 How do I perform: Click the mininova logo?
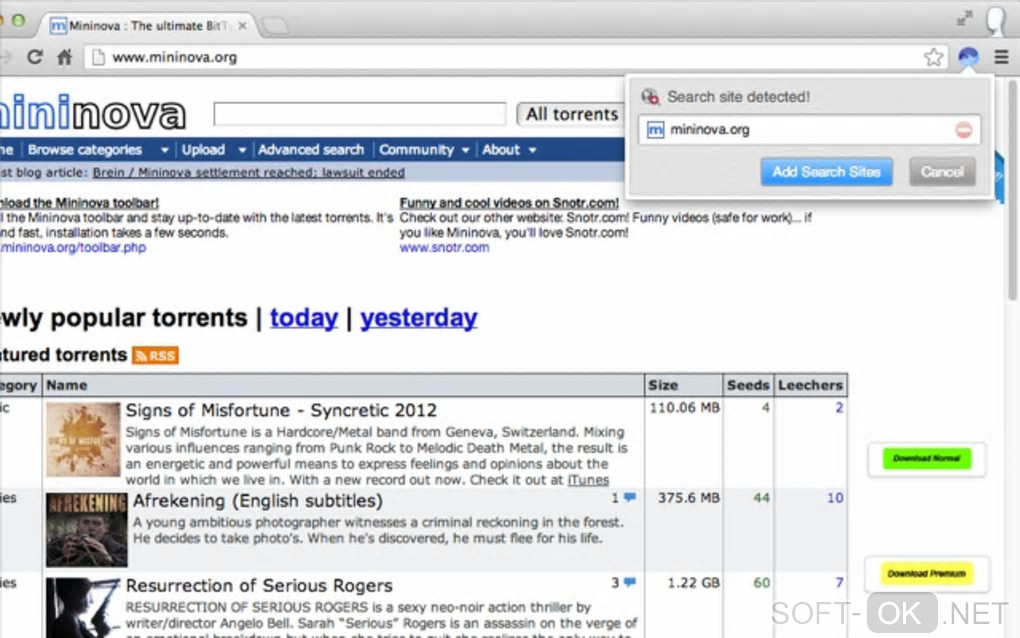click(93, 113)
